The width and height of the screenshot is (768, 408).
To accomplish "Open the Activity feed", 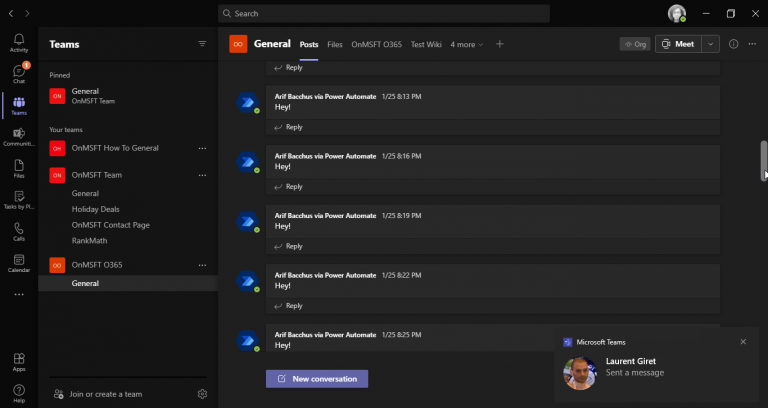I will (x=19, y=43).
